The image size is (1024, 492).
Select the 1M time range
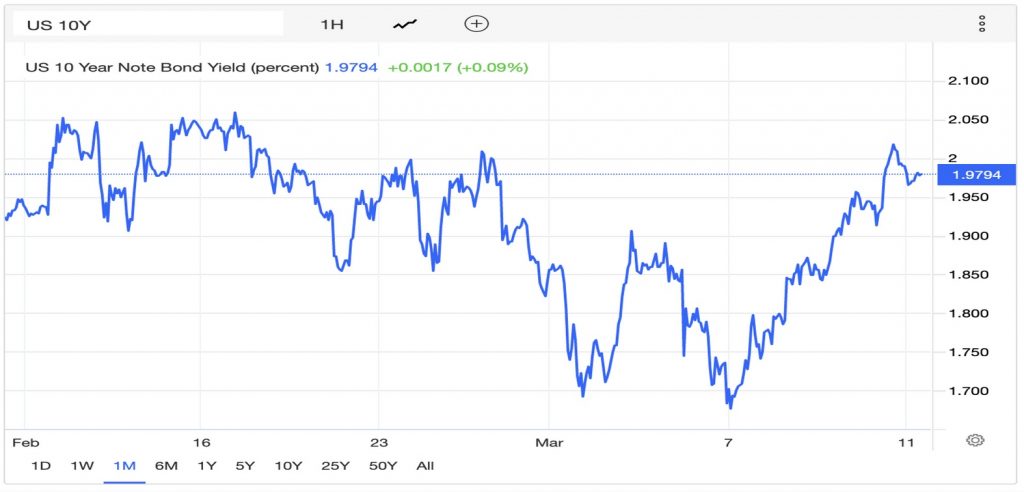point(124,465)
